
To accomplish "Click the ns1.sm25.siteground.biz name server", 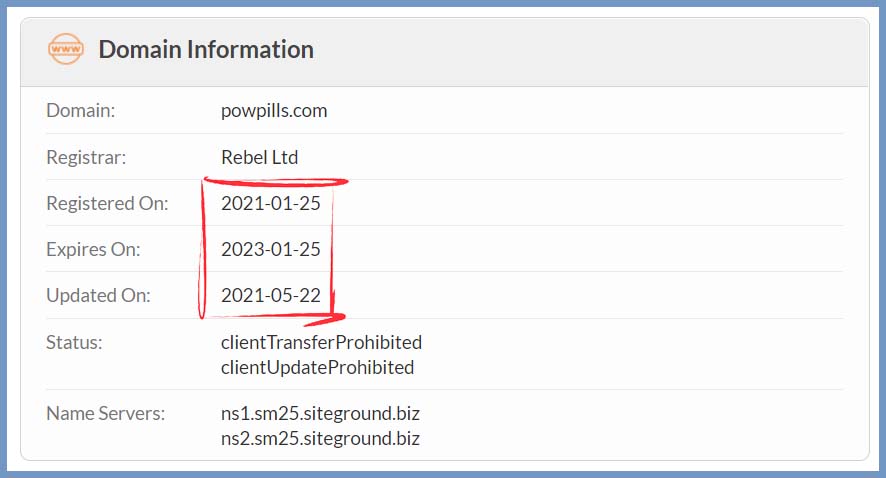I will [x=320, y=414].
